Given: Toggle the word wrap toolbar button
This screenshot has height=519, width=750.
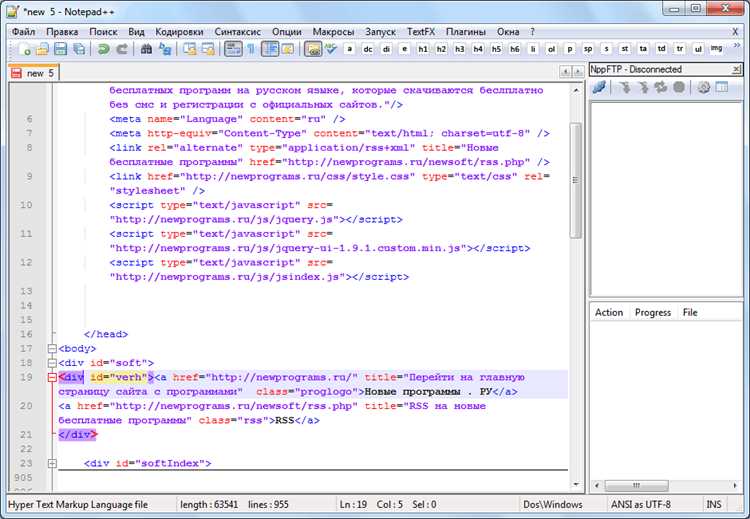Looking at the screenshot, I should click(x=233, y=49).
